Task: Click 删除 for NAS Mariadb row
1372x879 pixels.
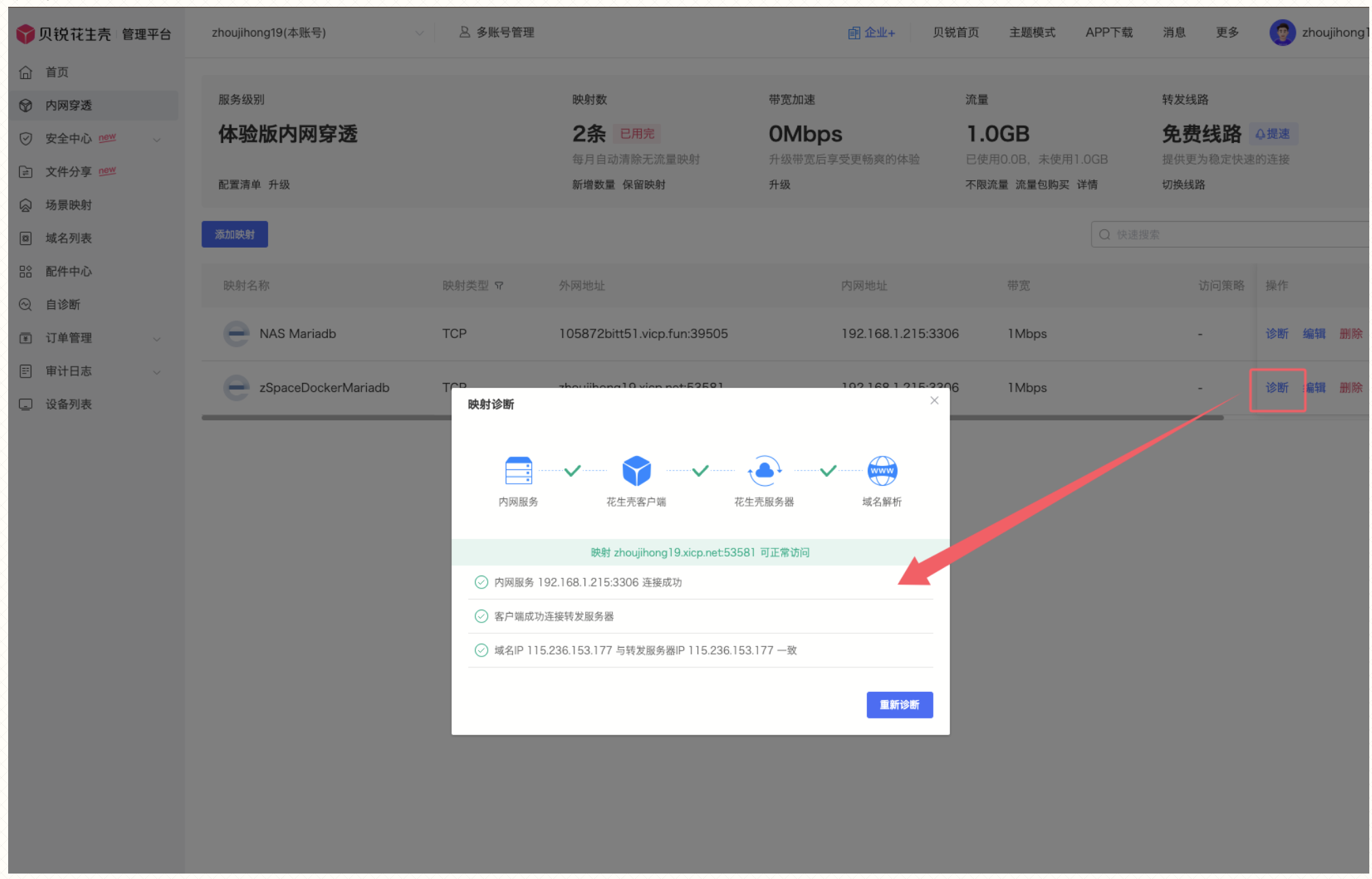Action: coord(1351,334)
